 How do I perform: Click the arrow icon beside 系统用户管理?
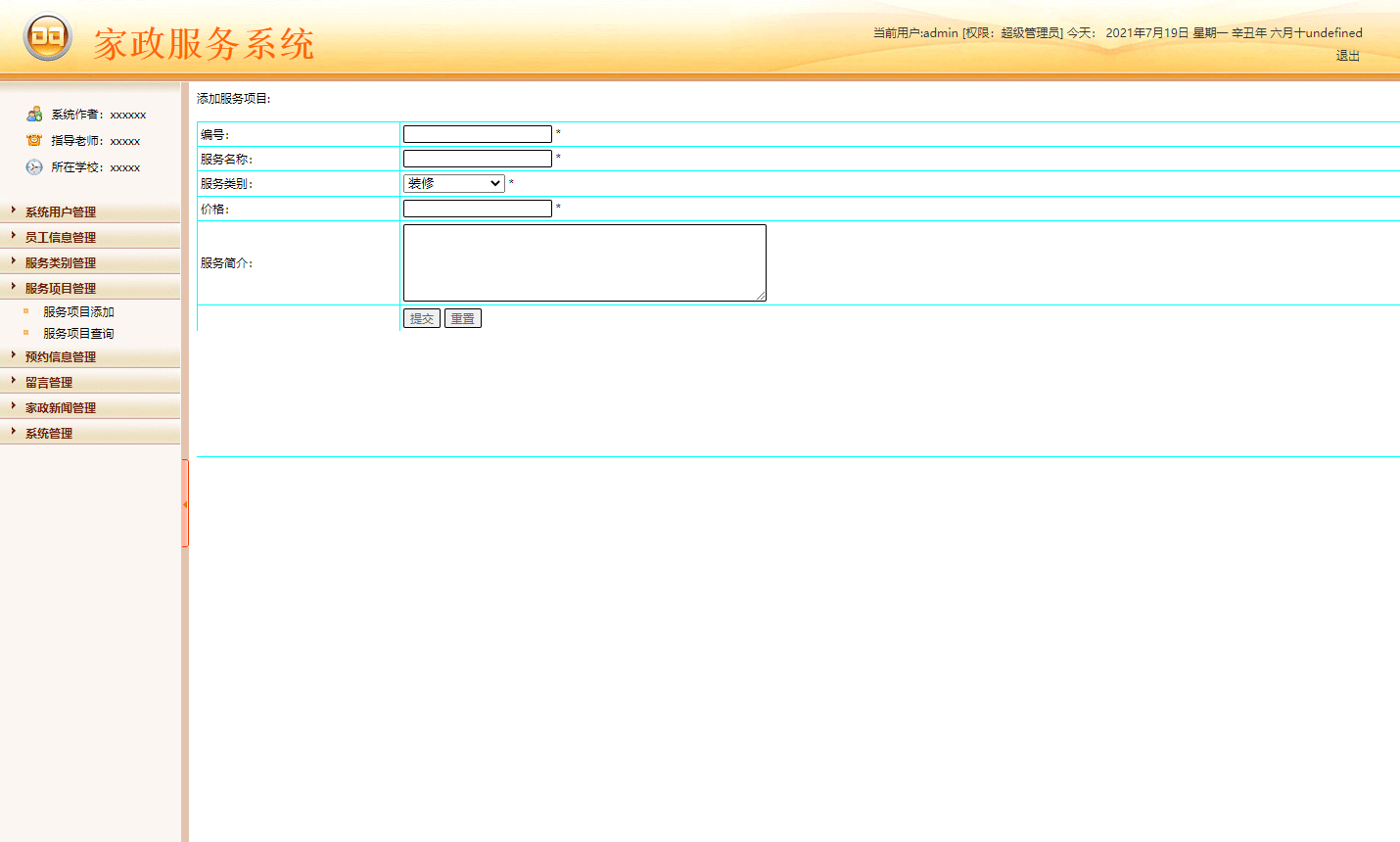15,211
